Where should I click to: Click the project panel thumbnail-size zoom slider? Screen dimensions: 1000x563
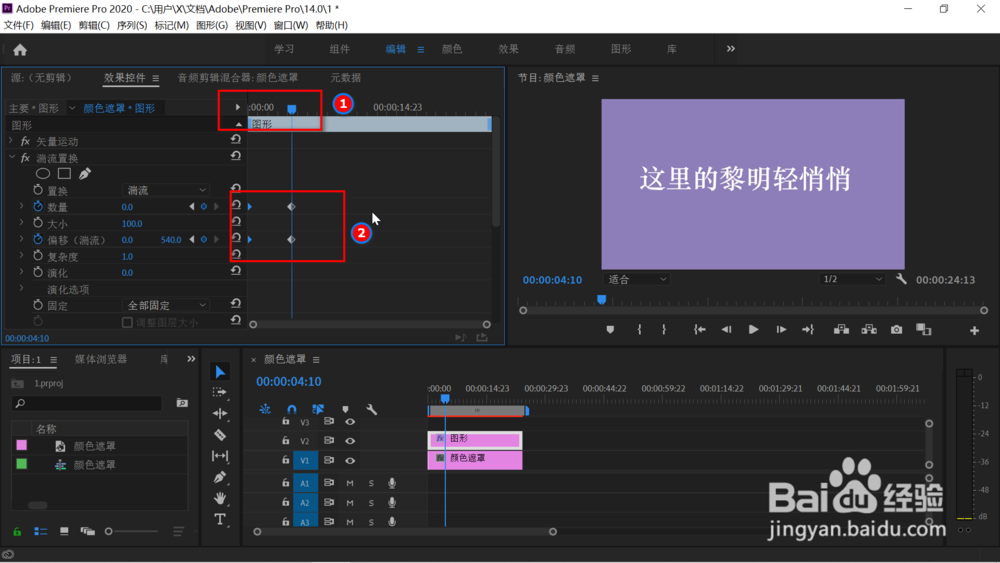pos(133,531)
